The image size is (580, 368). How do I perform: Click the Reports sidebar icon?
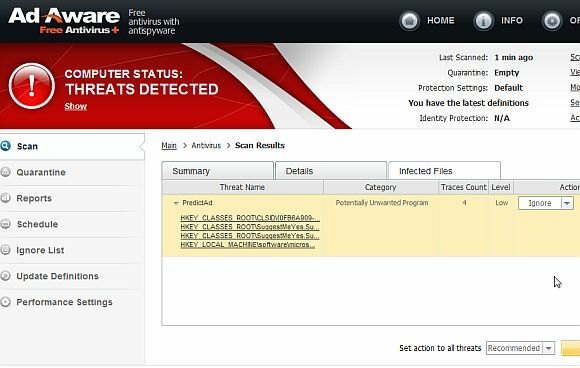(x=5, y=198)
